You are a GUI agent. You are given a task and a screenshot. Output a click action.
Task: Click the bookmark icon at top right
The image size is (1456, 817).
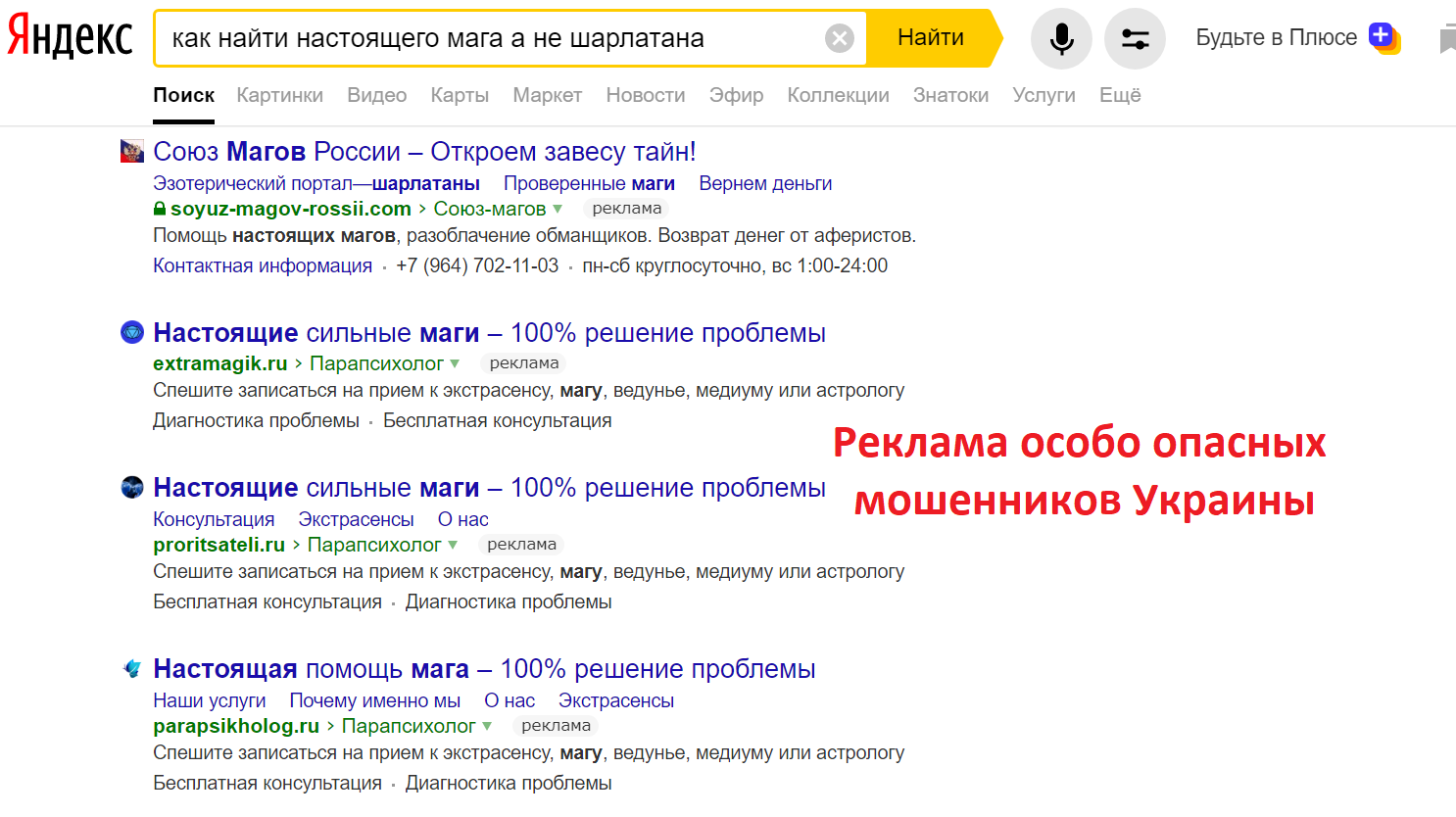(1446, 39)
